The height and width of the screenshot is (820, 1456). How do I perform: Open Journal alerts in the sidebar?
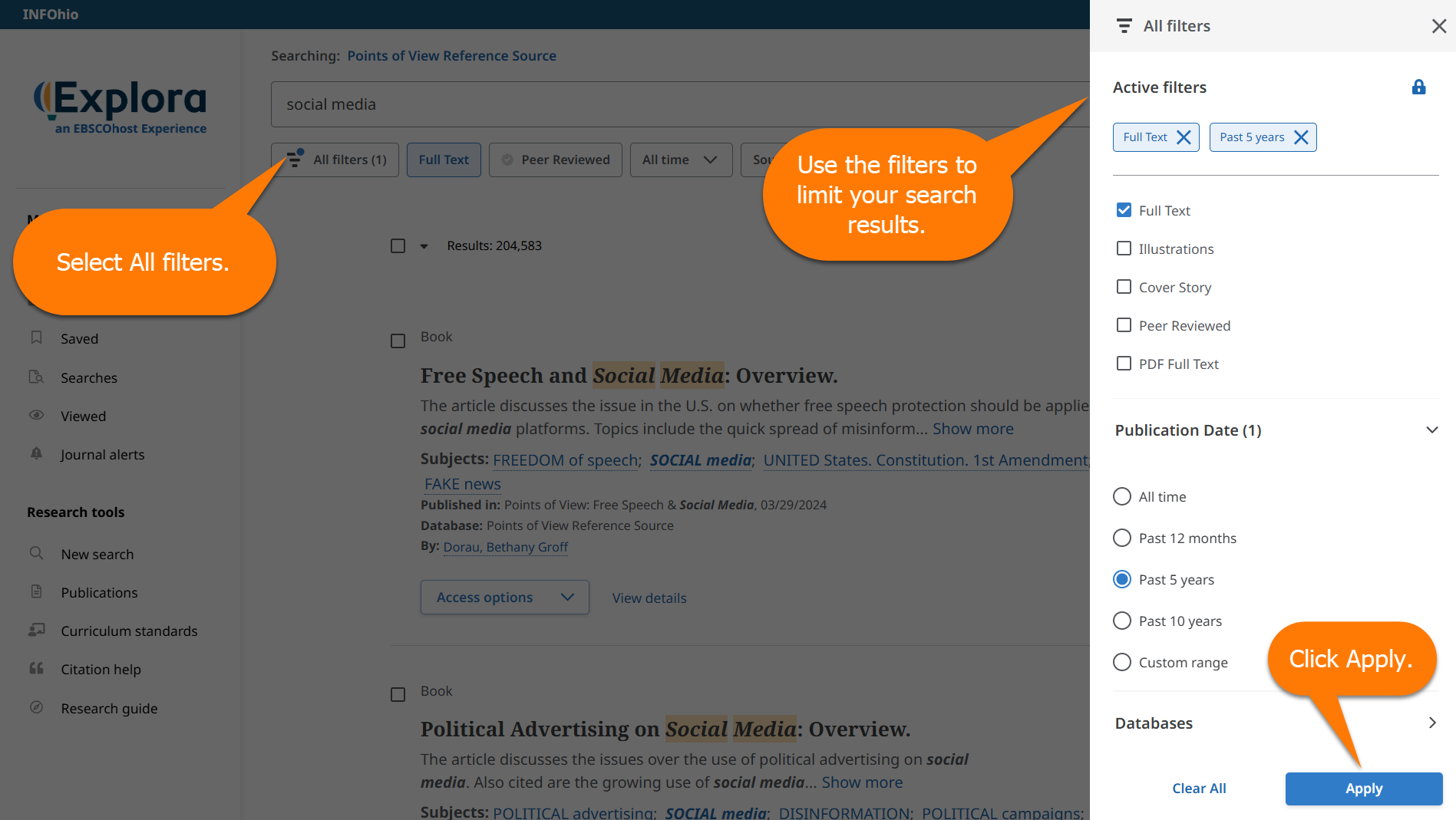[103, 454]
